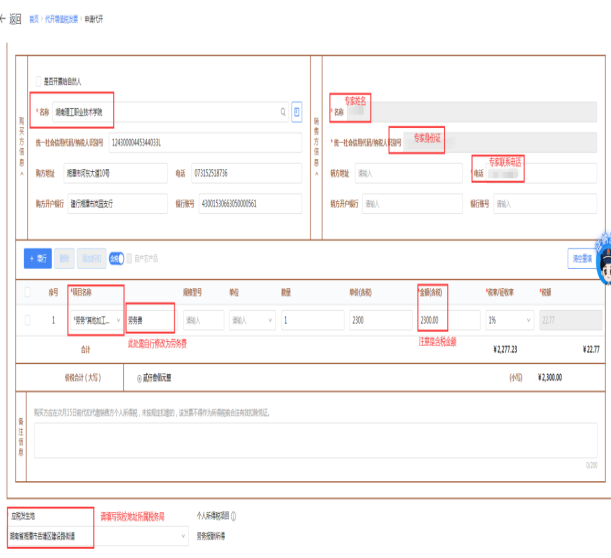Select the checkbox for row 1
This screenshot has height=558, width=611.
[27, 320]
